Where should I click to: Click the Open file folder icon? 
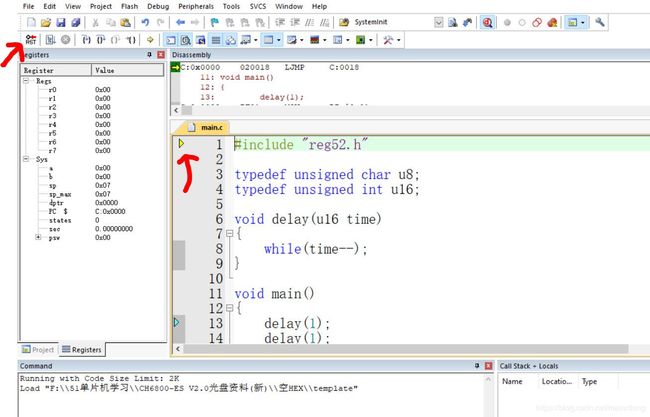coord(46,22)
